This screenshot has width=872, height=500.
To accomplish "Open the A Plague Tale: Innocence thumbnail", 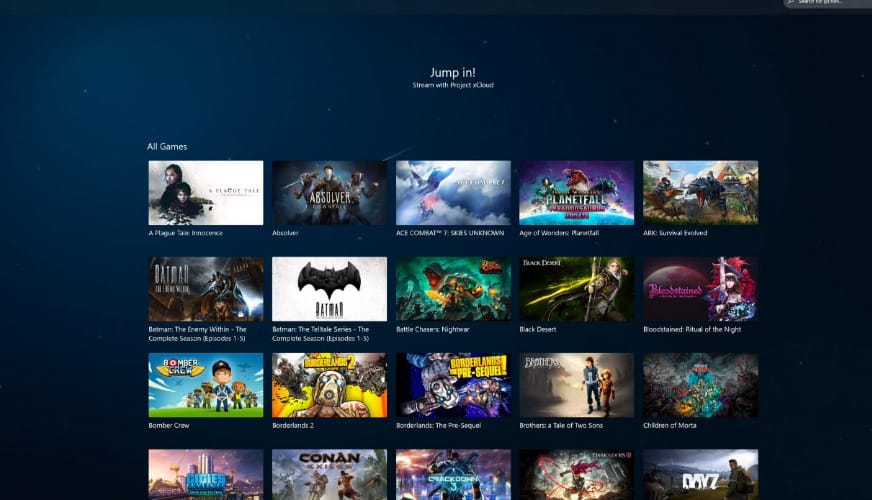I will coord(206,193).
